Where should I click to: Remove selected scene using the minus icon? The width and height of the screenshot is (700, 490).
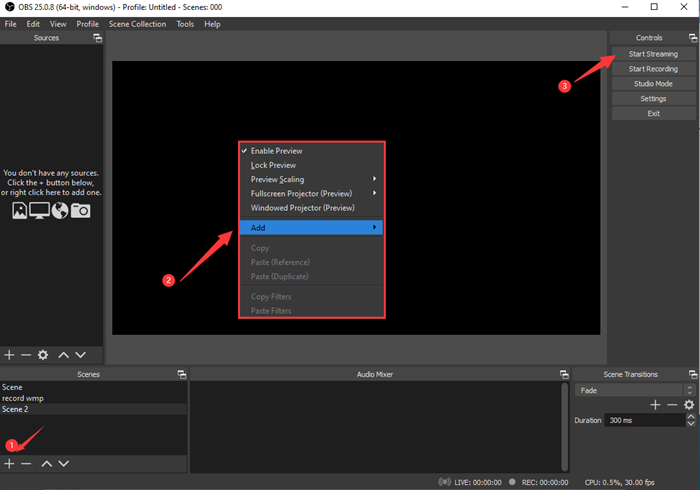coord(26,464)
